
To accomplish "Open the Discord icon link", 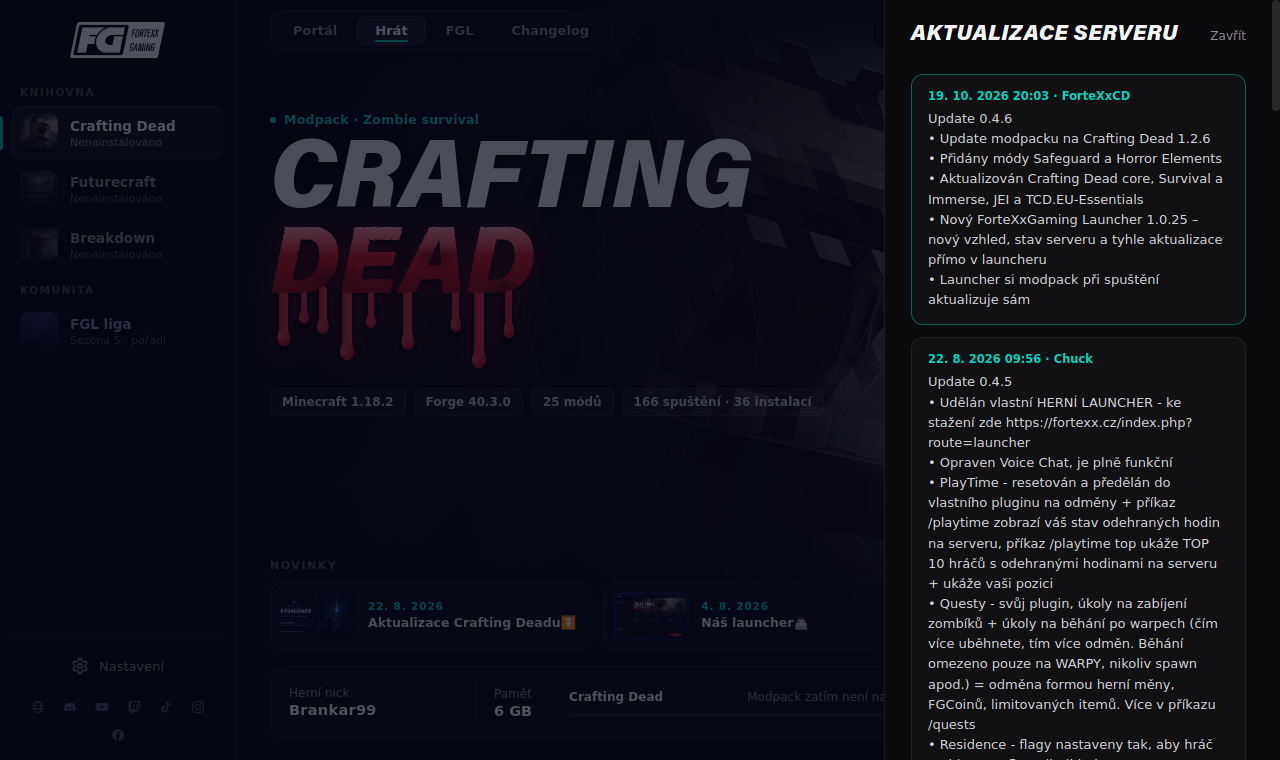I will [70, 707].
